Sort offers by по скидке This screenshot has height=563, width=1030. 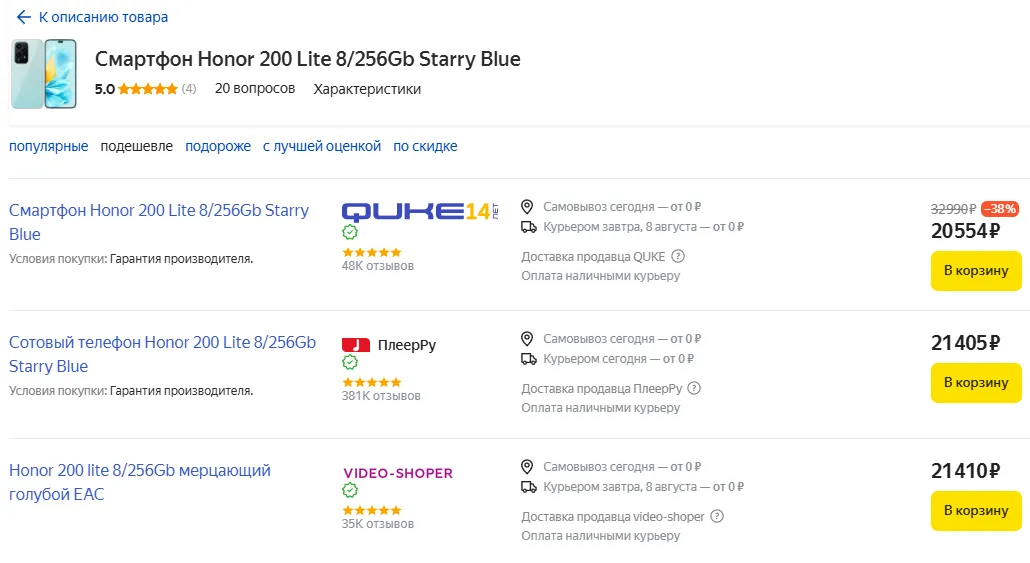425,146
